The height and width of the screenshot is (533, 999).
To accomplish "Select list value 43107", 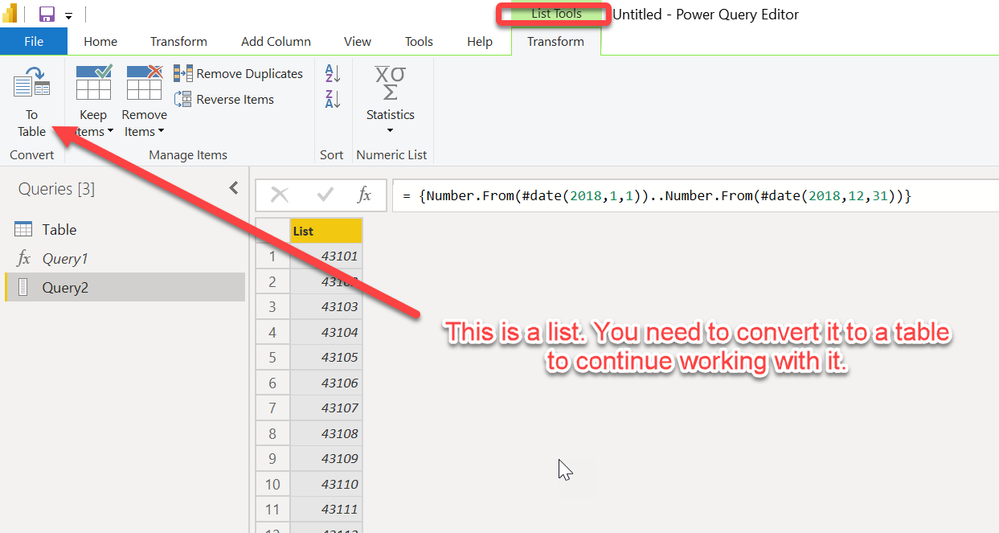I will (326, 408).
